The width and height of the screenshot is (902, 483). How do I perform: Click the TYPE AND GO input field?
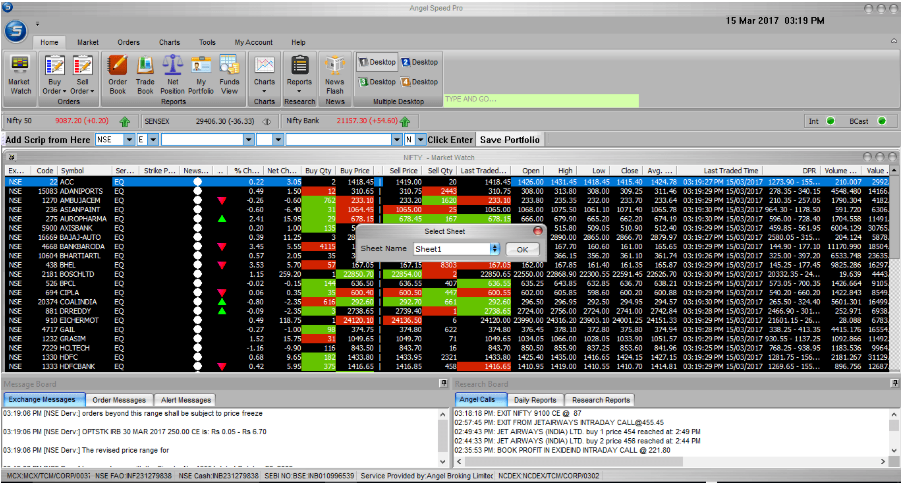click(x=541, y=99)
